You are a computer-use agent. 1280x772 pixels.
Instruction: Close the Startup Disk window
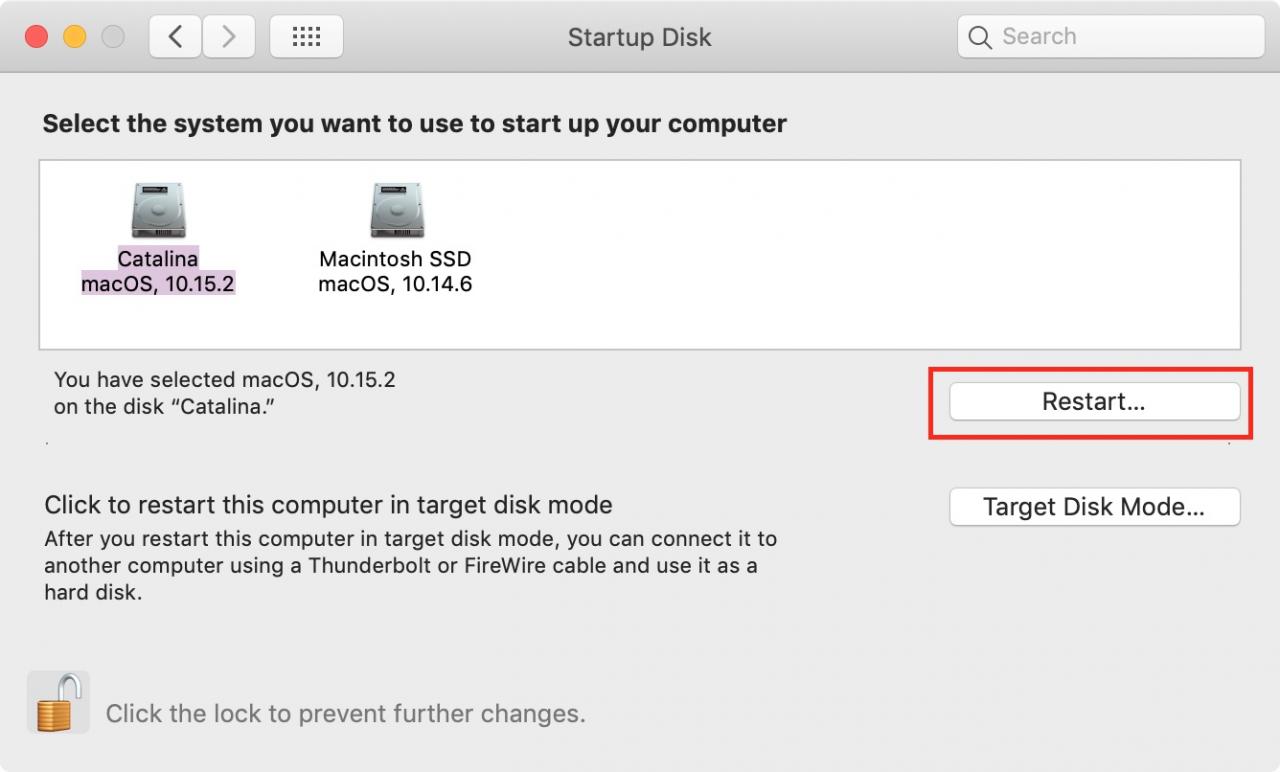coord(36,37)
